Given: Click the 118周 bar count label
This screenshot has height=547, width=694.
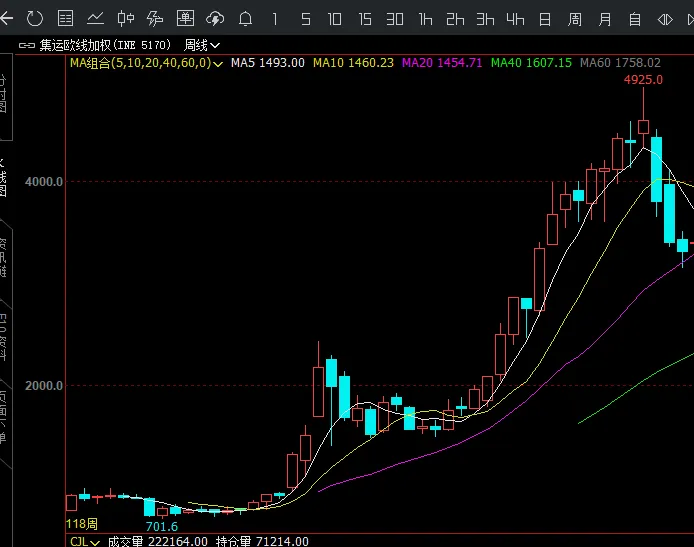Looking at the screenshot, I should [82, 524].
